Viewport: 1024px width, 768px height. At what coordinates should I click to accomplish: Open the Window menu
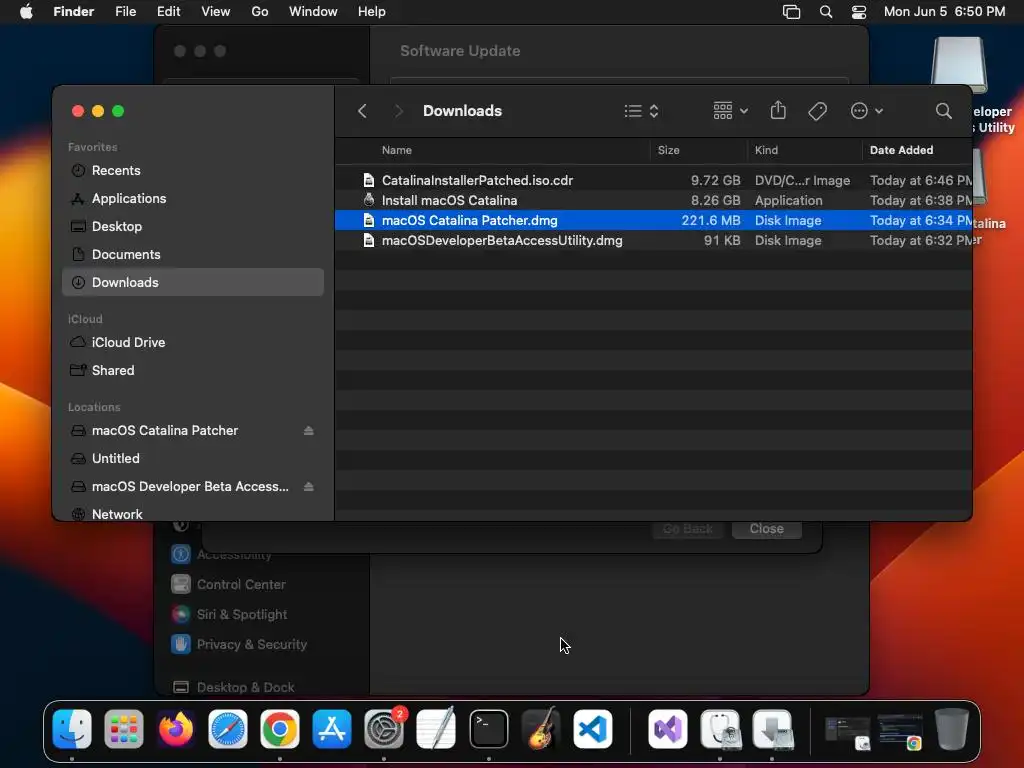pos(313,12)
